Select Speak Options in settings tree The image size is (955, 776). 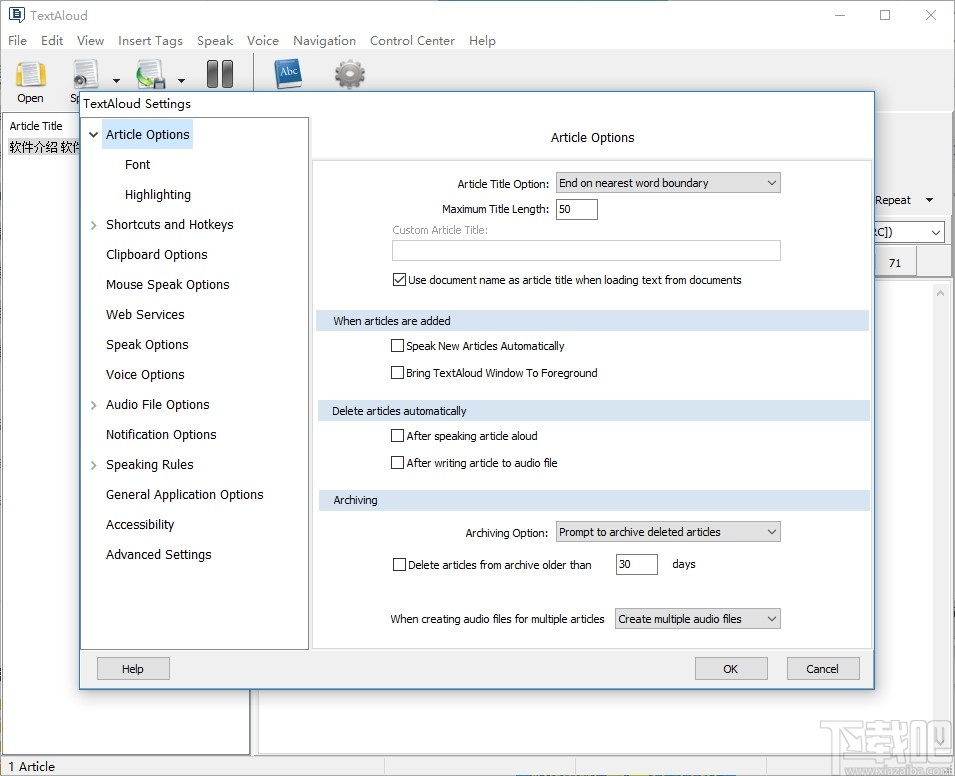click(147, 345)
